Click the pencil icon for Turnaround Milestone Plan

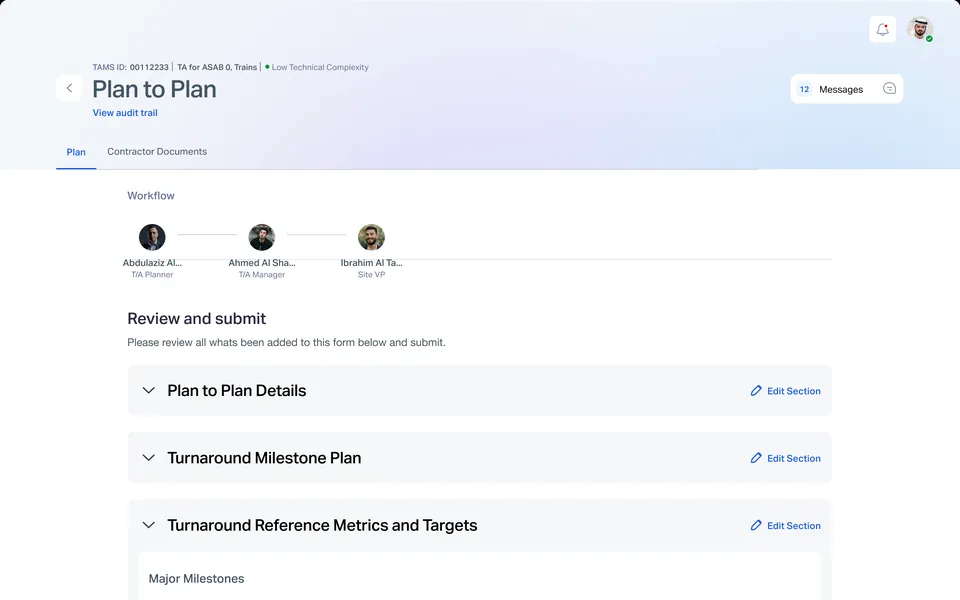coord(756,458)
